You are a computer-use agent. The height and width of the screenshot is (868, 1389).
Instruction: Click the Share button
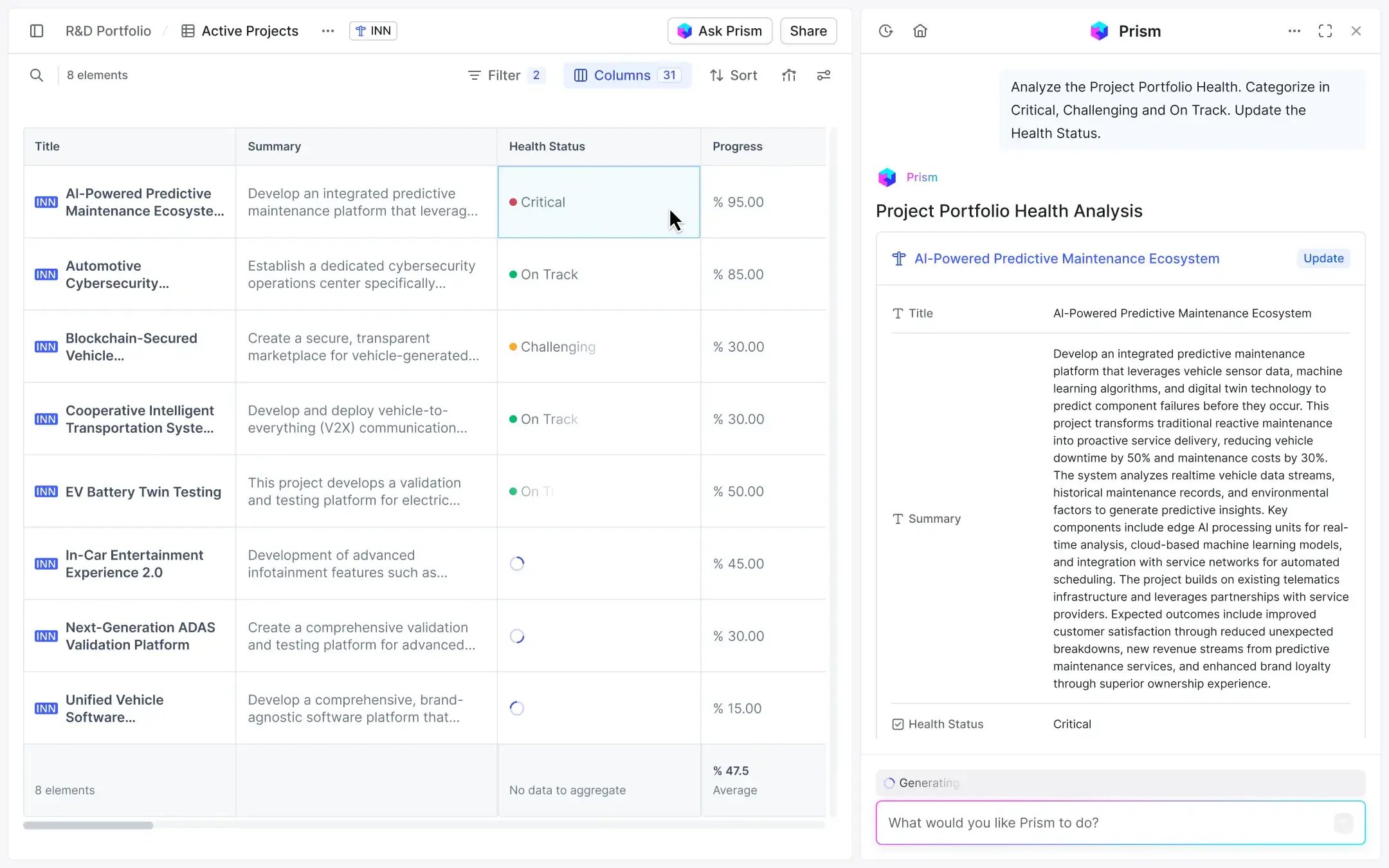[808, 31]
